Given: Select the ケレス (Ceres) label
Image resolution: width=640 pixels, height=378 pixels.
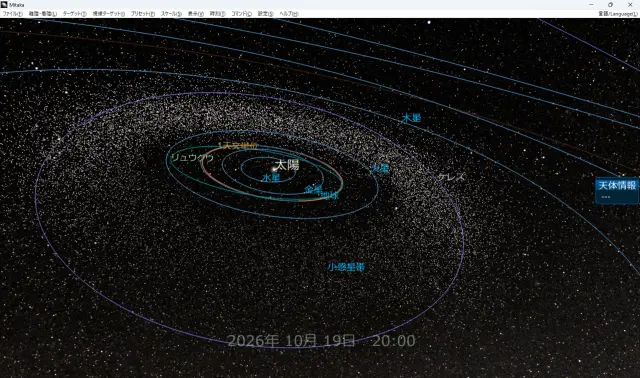Looking at the screenshot, I should 451,177.
